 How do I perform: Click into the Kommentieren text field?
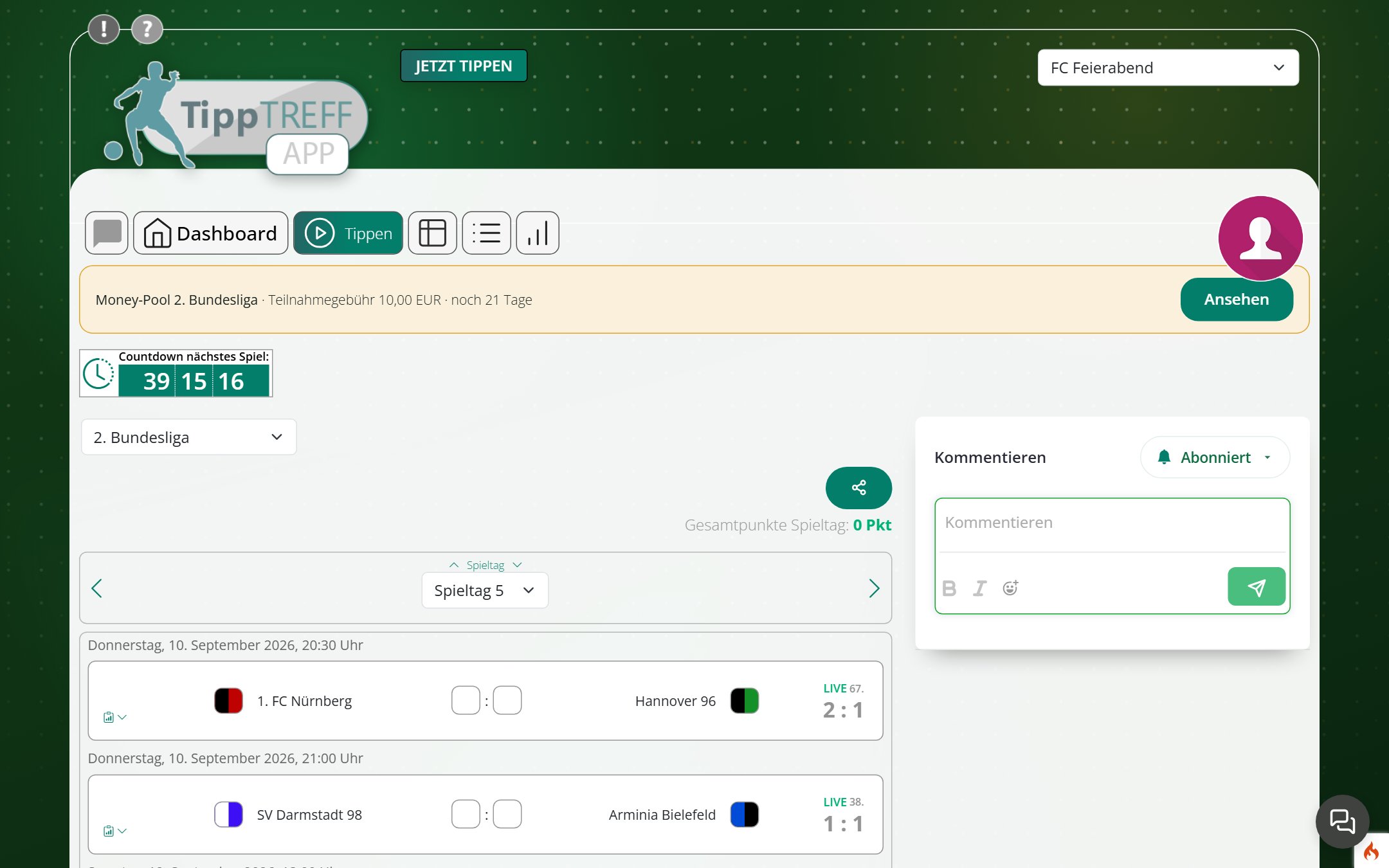(x=1112, y=523)
